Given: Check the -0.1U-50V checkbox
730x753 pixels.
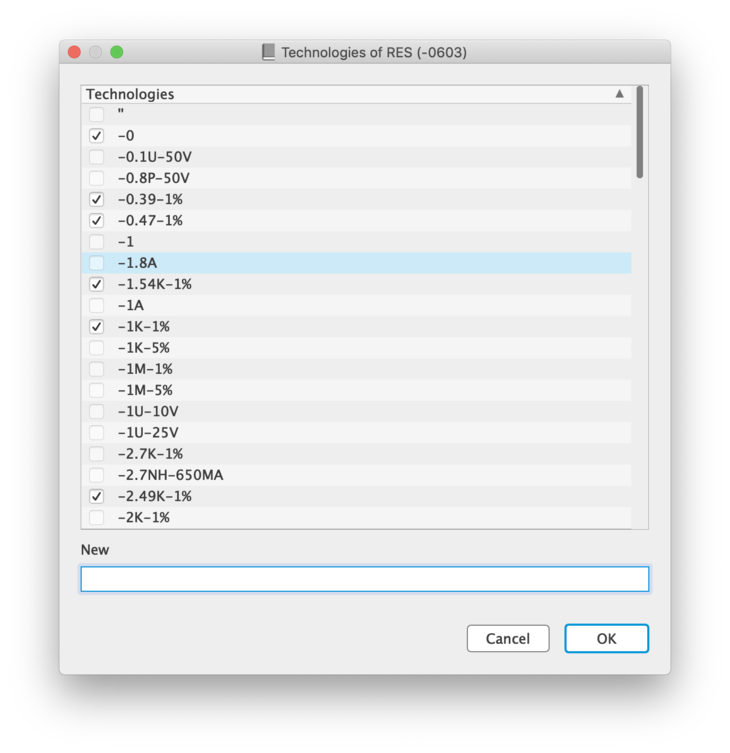Looking at the screenshot, I should pyautogui.click(x=97, y=157).
